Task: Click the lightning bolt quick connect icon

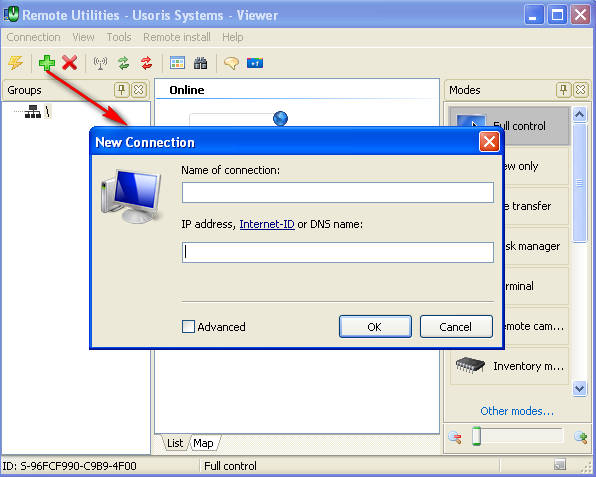Action: tap(16, 63)
